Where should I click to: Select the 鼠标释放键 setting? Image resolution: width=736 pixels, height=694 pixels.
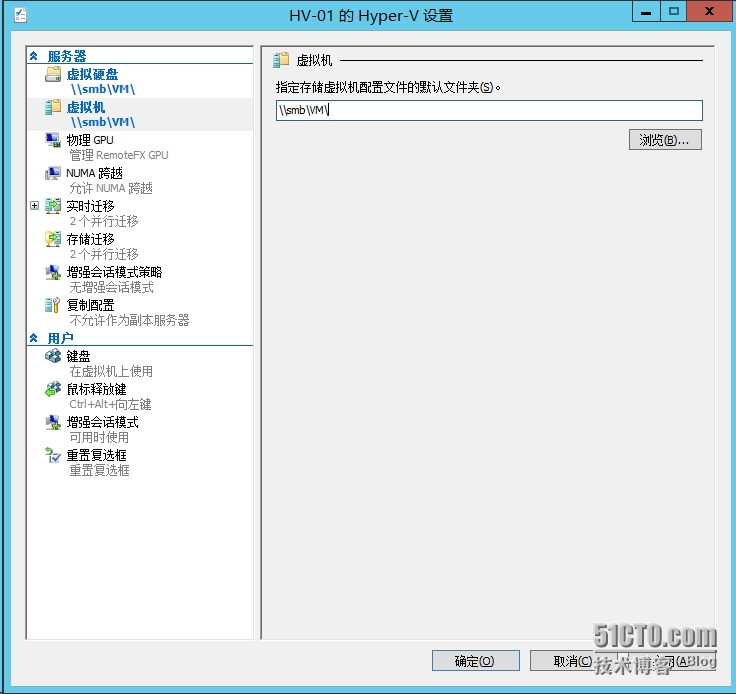(x=97, y=389)
